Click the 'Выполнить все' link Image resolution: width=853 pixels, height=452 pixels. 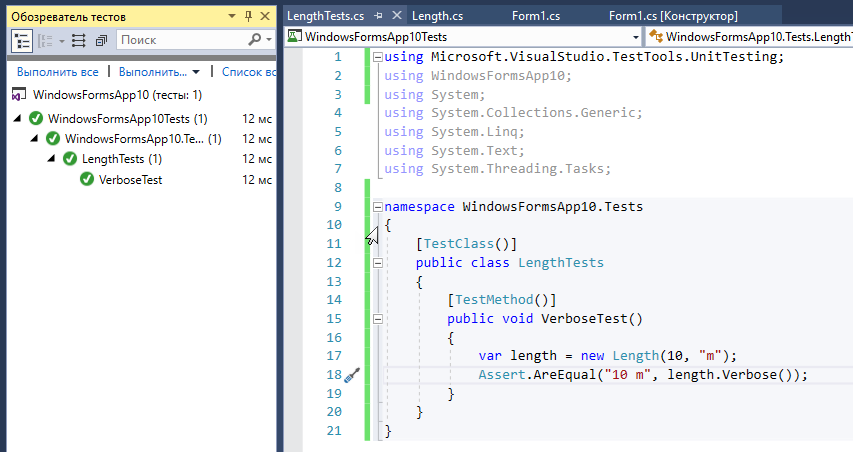[x=57, y=72]
